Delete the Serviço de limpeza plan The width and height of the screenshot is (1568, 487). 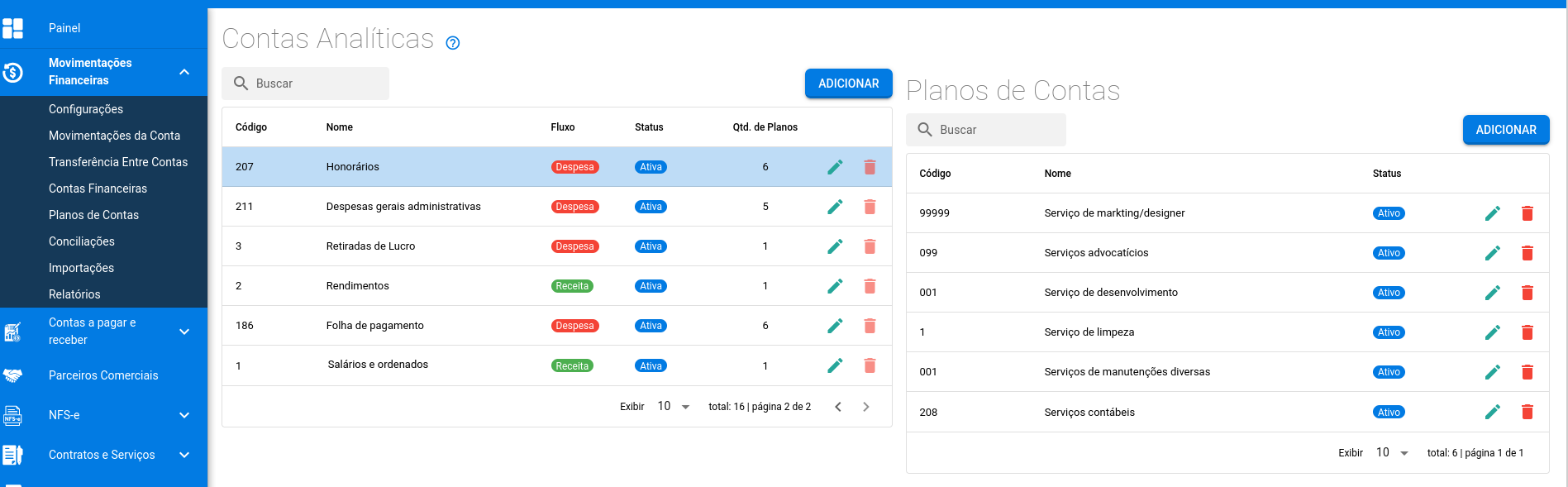coord(1527,332)
